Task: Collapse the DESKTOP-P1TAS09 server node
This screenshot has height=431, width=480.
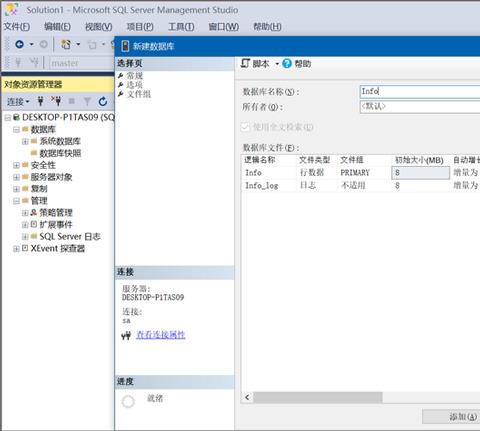Action: (x=8, y=118)
